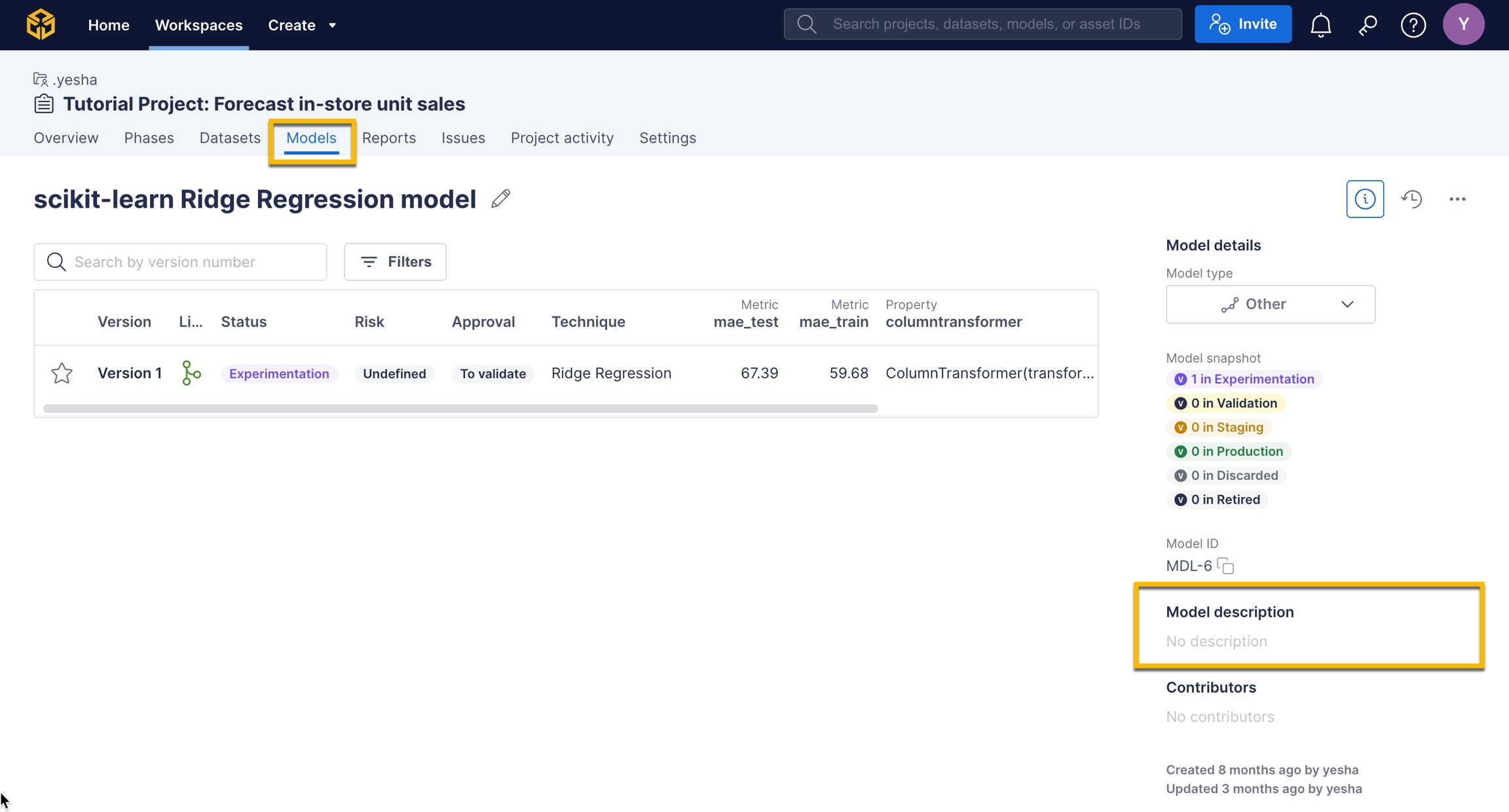This screenshot has width=1509, height=812.
Task: Toggle the model info panel icon
Action: click(x=1365, y=198)
